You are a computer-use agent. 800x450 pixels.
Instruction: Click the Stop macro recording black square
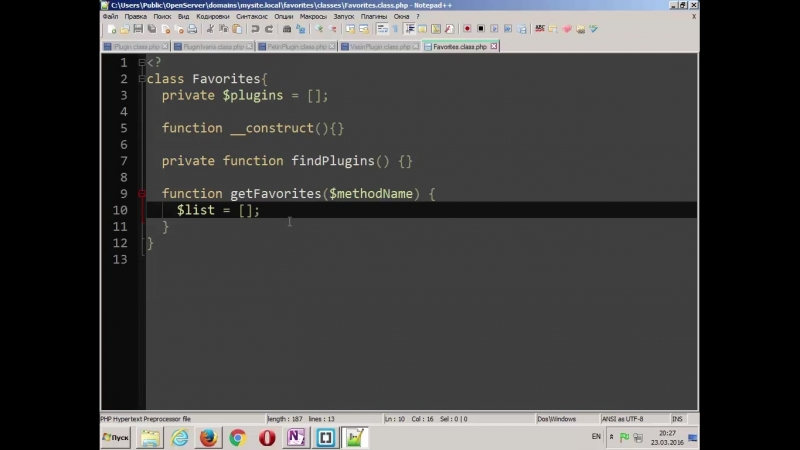tap(481, 29)
